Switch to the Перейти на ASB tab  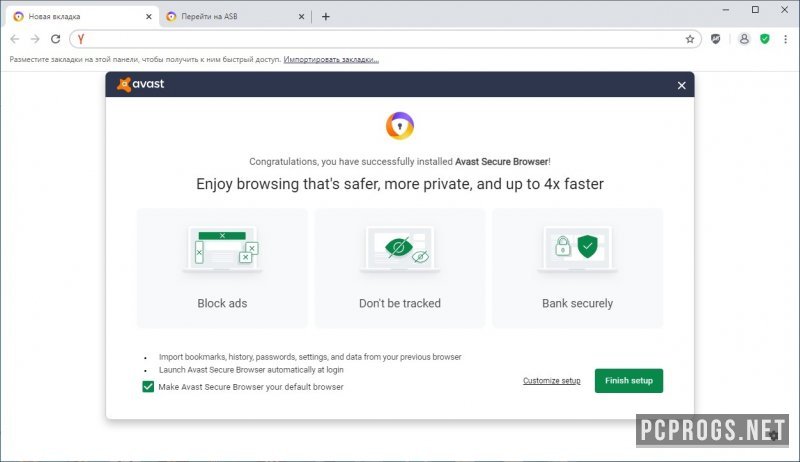coord(235,16)
